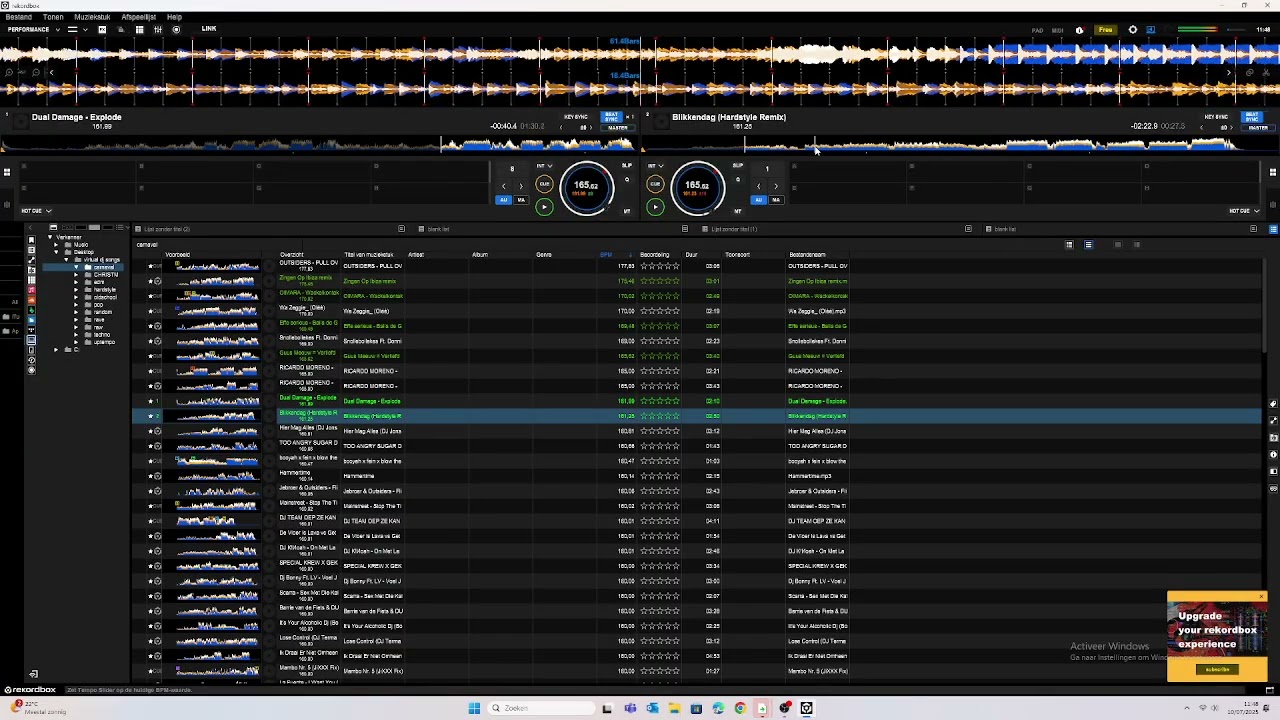Toggle BEAT SYNC on deck 2

pos(1252,117)
